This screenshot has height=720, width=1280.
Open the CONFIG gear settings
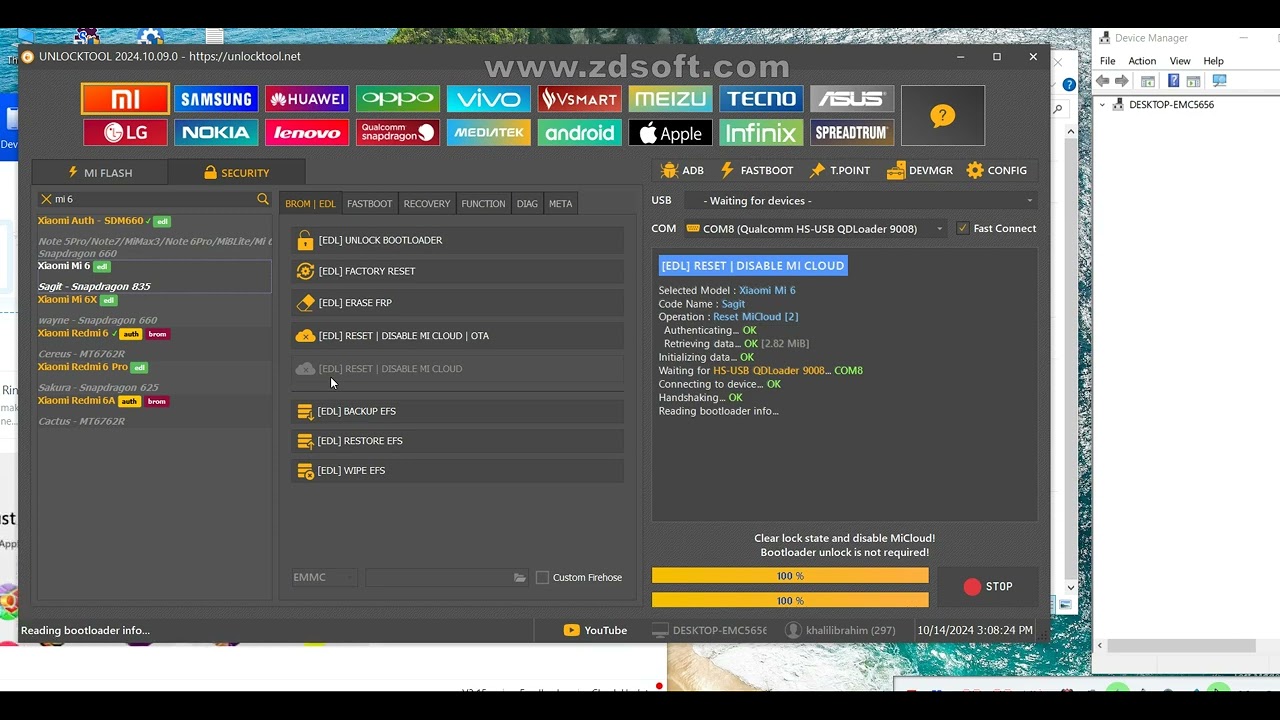point(997,171)
